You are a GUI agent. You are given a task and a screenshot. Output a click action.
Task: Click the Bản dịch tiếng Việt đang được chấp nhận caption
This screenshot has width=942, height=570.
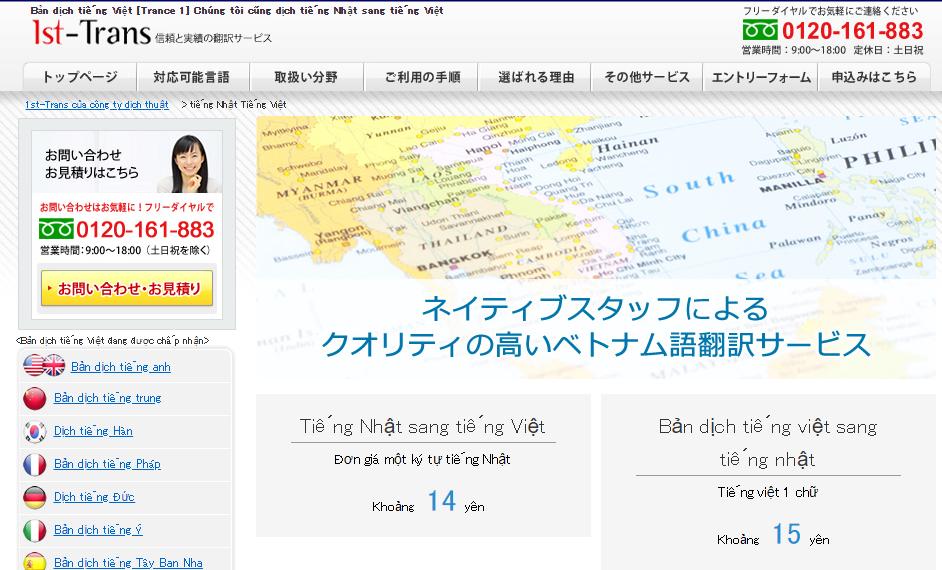pyautogui.click(x=112, y=341)
